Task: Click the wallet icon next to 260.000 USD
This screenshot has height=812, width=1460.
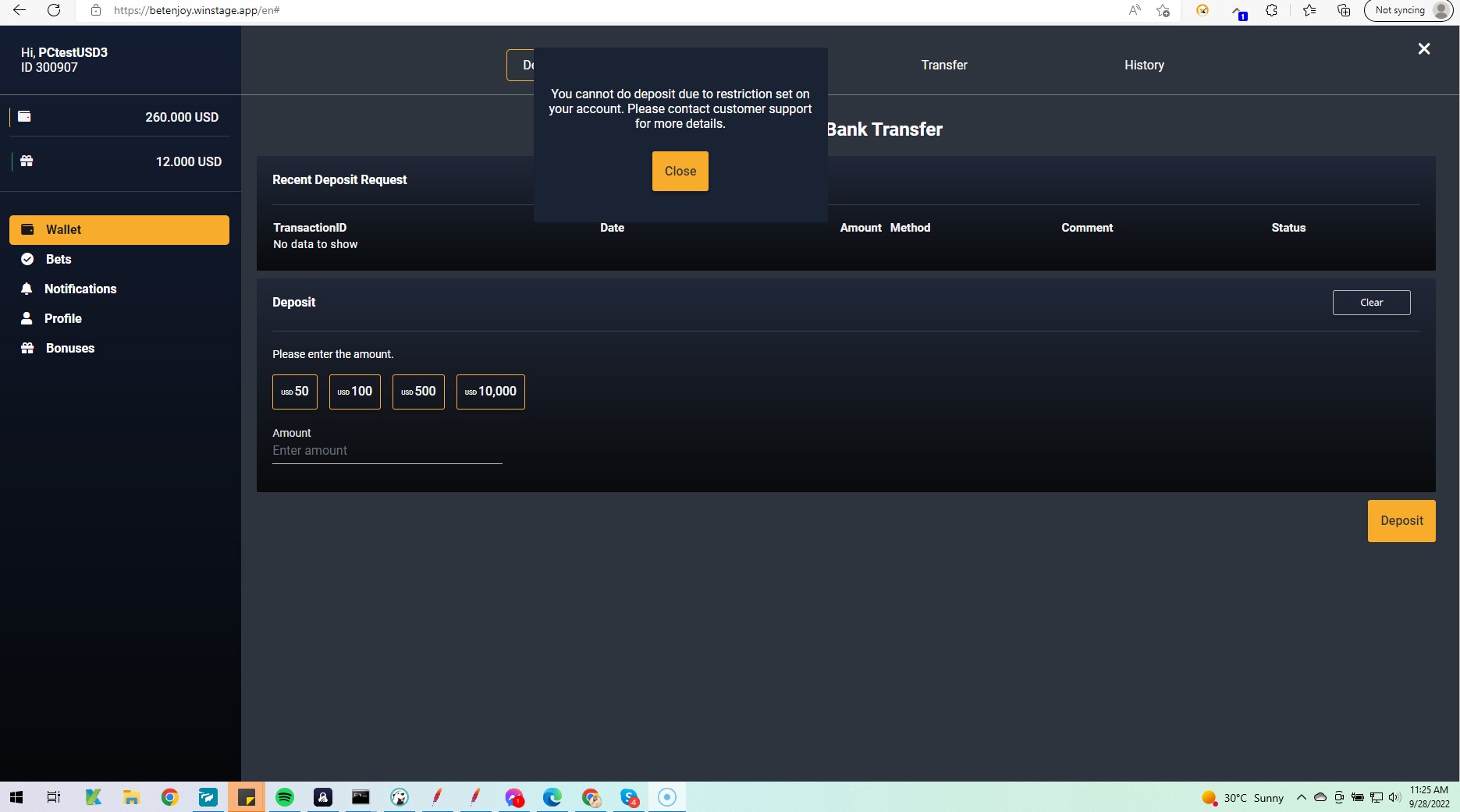Action: click(x=24, y=116)
